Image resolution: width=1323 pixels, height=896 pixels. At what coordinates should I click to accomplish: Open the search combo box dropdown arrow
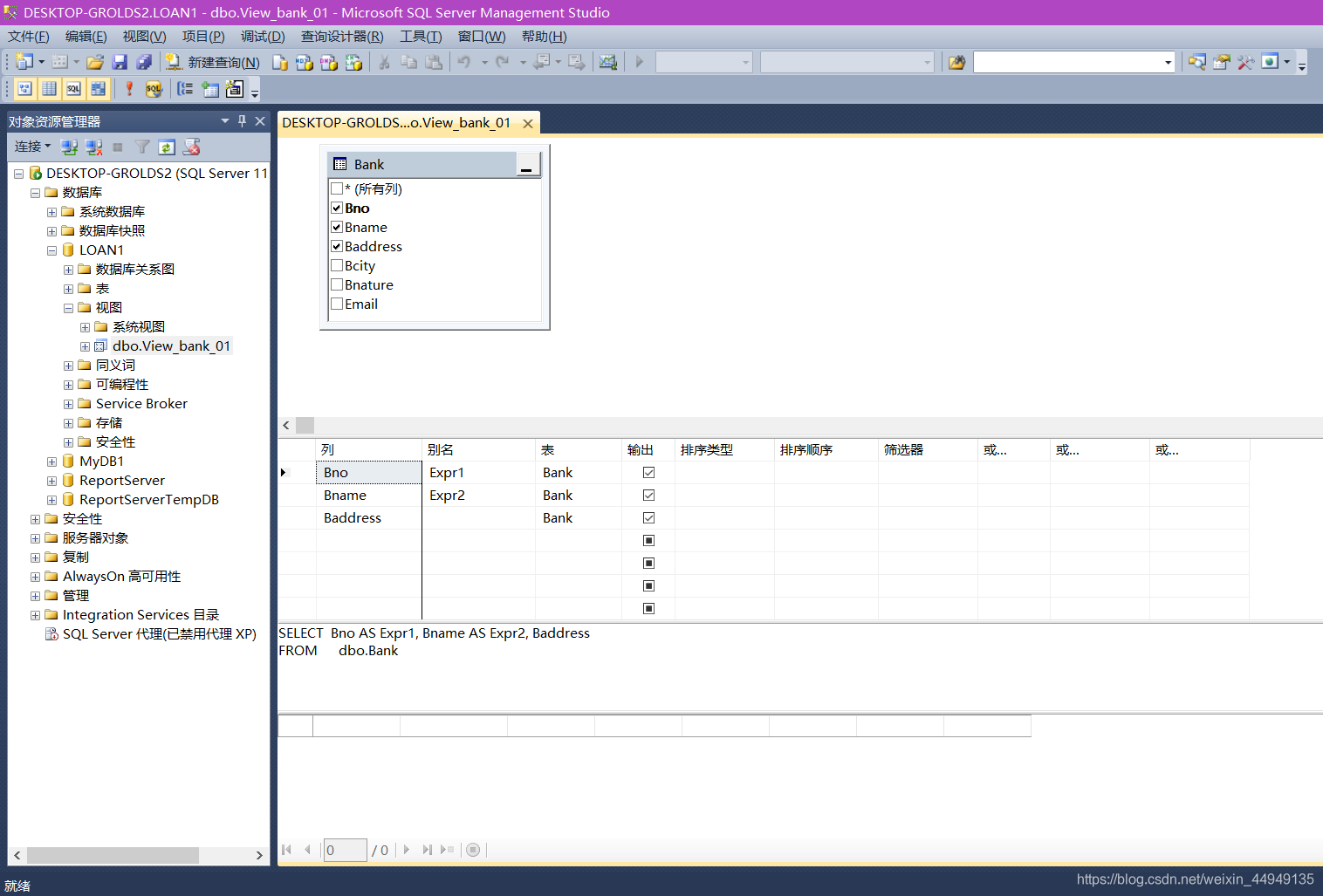1168,62
